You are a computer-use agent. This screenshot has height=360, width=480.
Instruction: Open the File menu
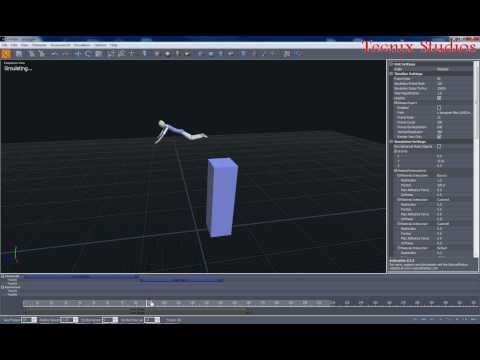(x=5, y=45)
